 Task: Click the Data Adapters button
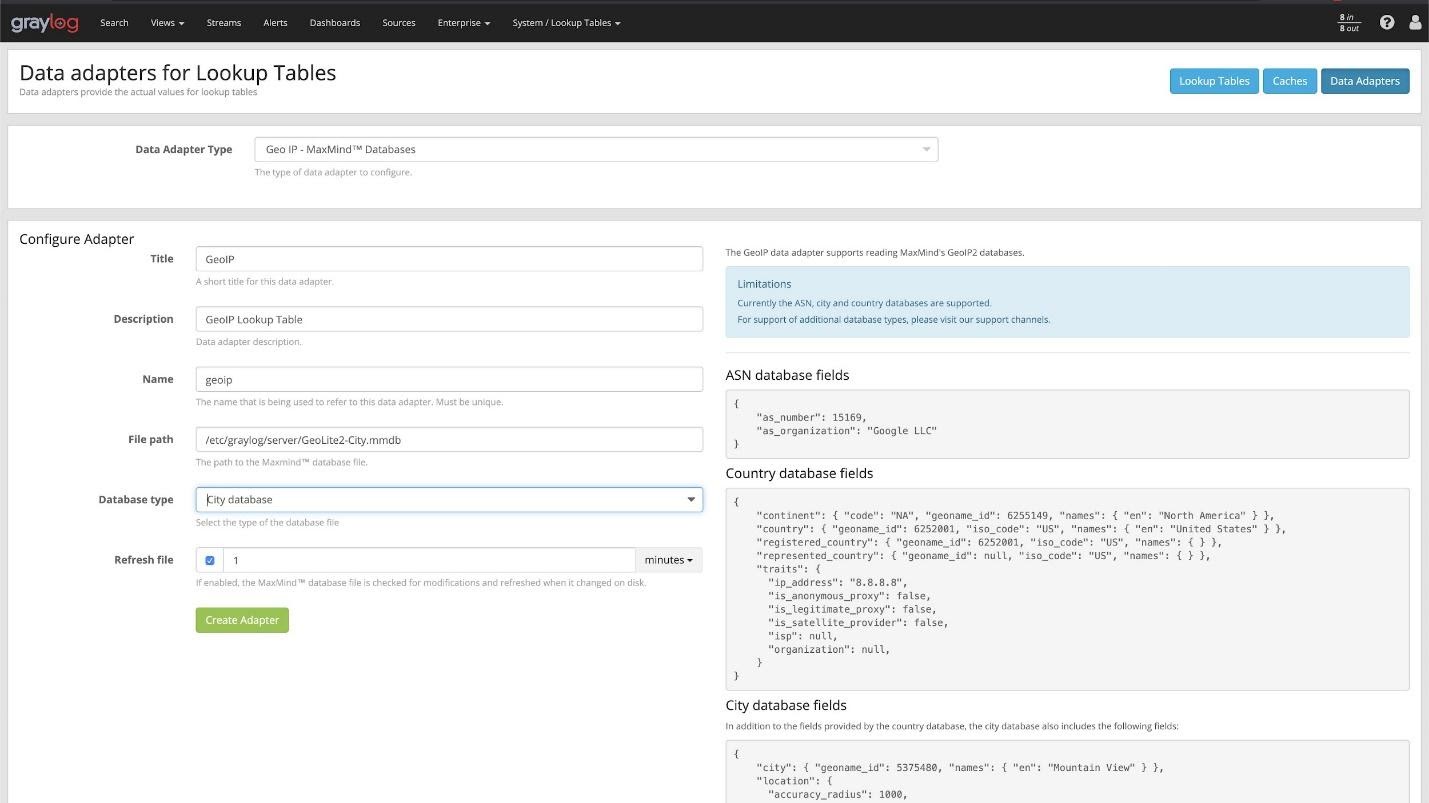[1364, 81]
